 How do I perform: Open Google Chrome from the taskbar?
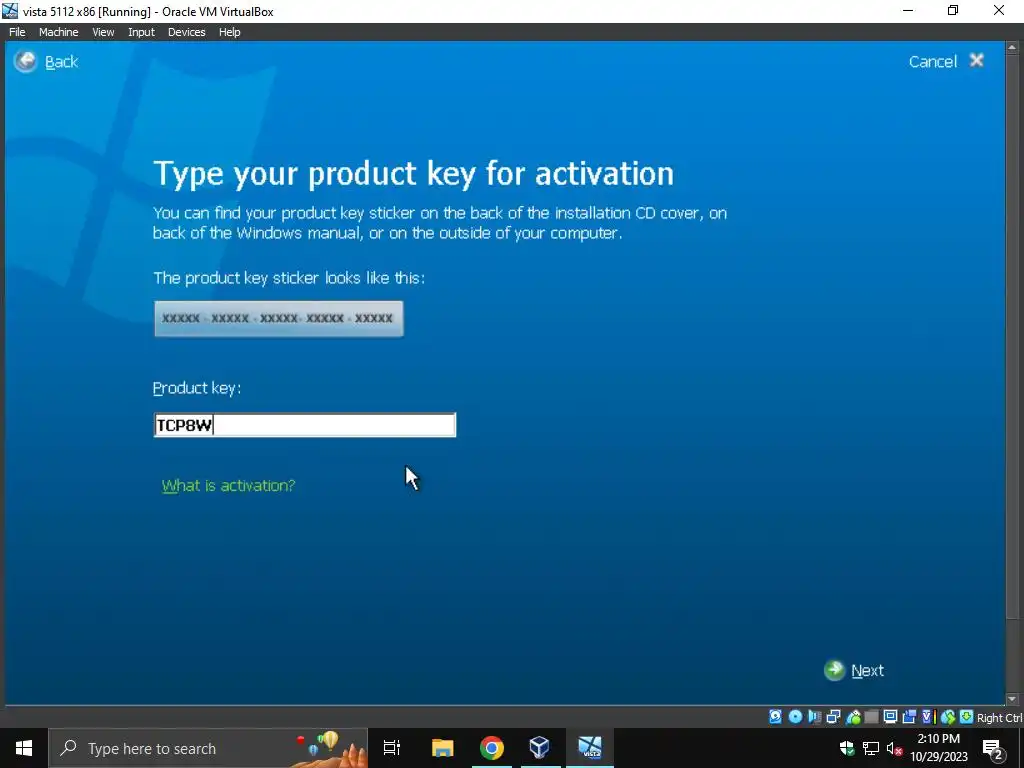(x=492, y=748)
